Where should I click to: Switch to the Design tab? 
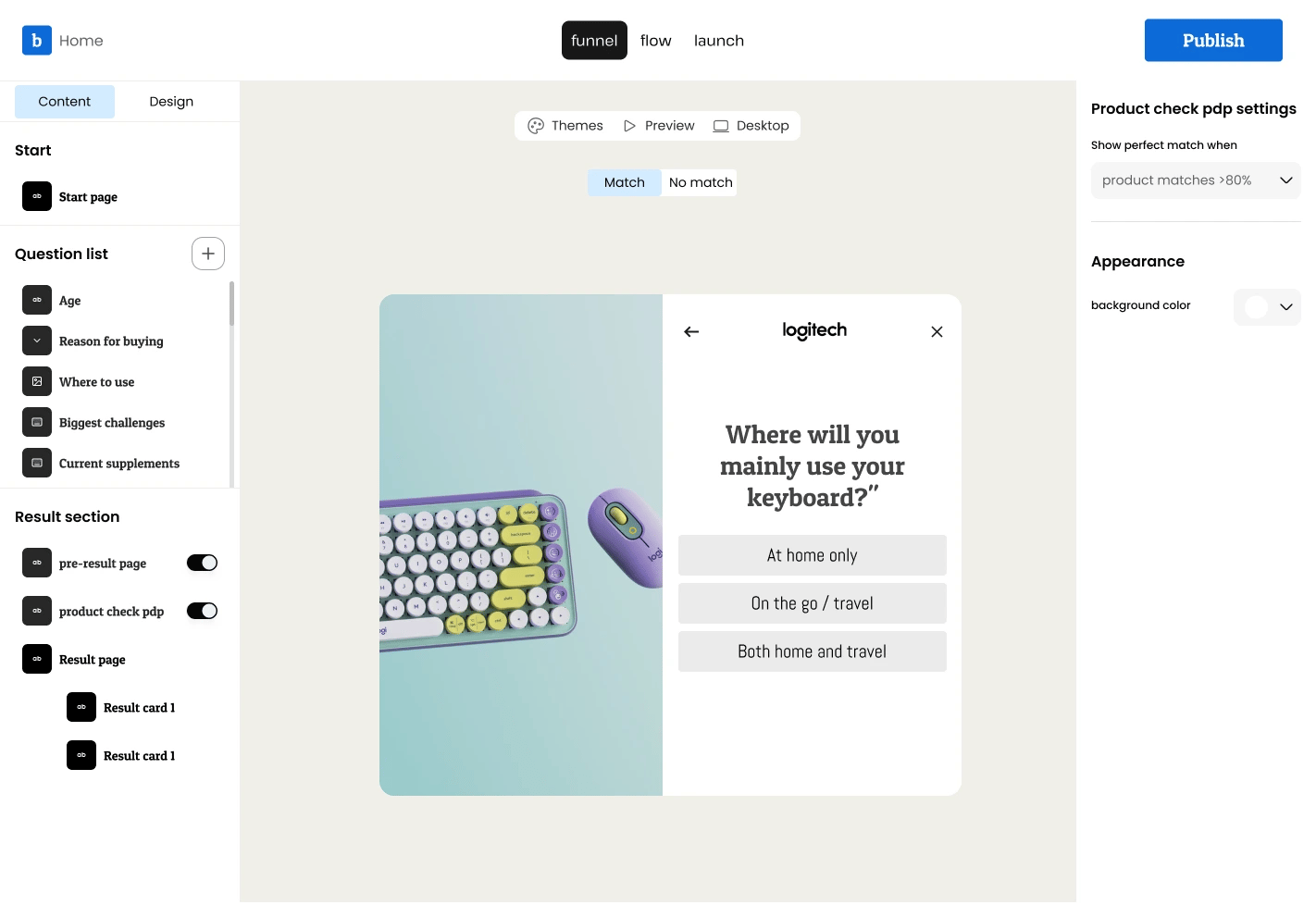pyautogui.click(x=170, y=101)
